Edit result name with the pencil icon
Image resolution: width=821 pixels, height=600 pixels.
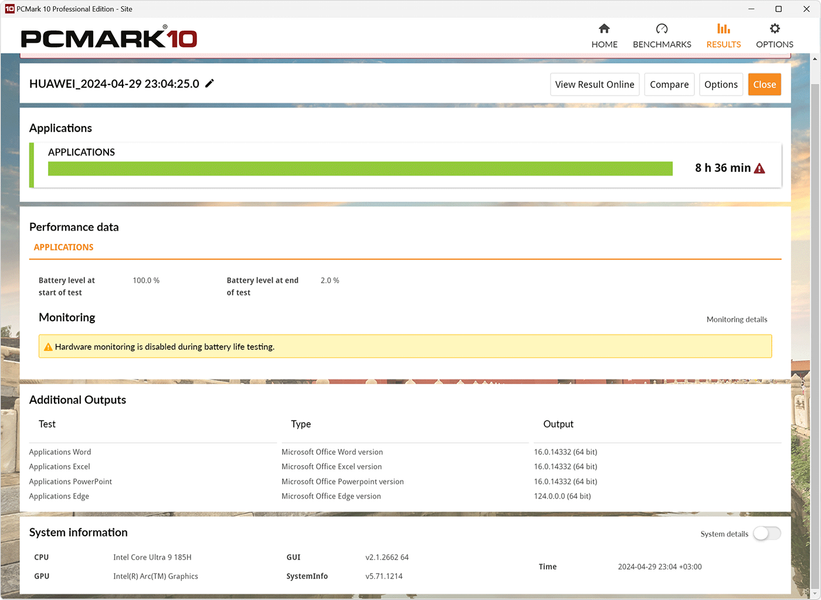(x=209, y=83)
